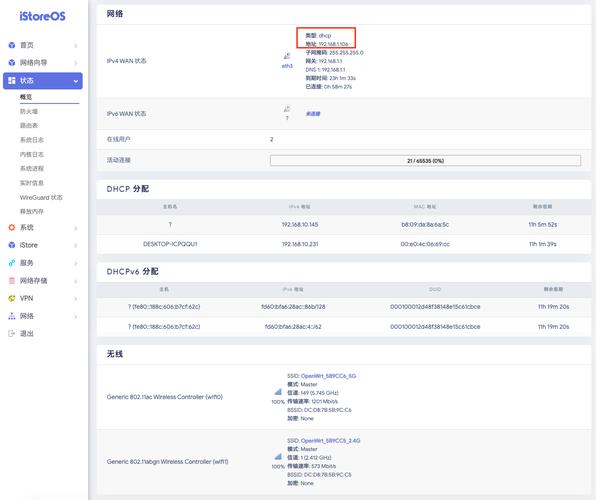
Task: Click the IPv6 WAN interface icon
Action: tap(287, 109)
